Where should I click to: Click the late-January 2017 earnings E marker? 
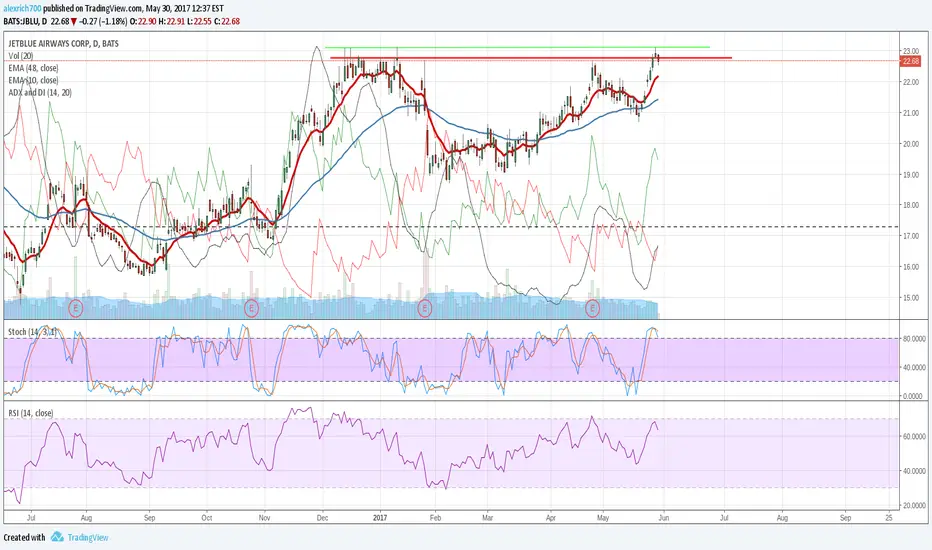point(424,308)
